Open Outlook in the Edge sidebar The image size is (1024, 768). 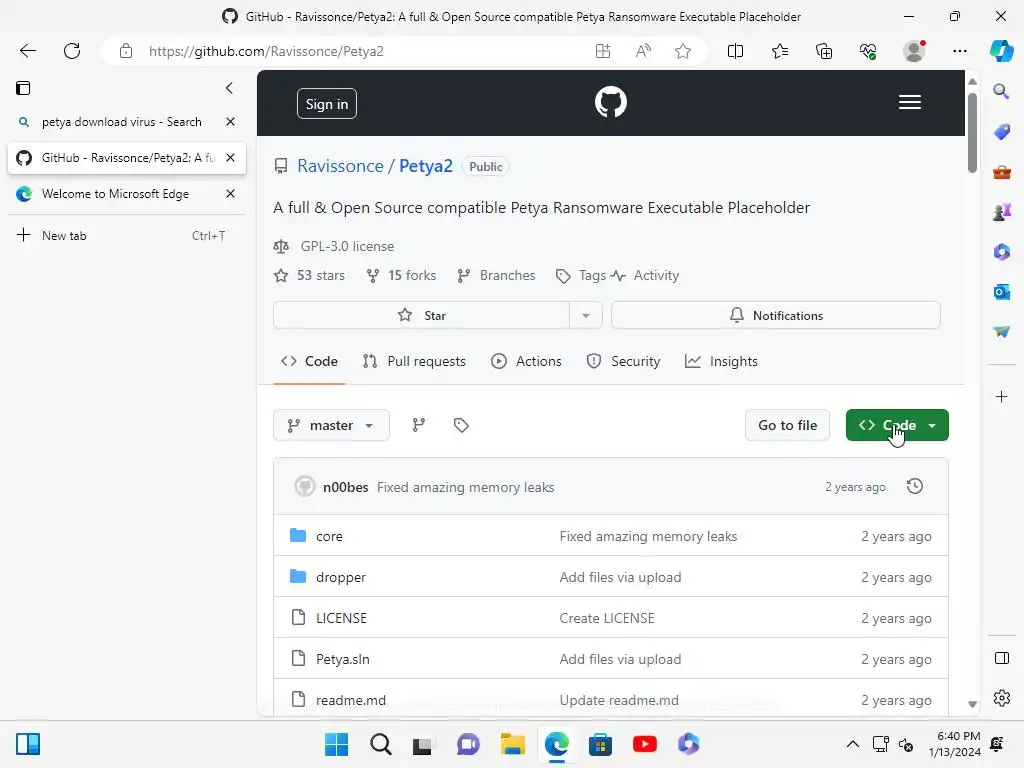point(1001,292)
